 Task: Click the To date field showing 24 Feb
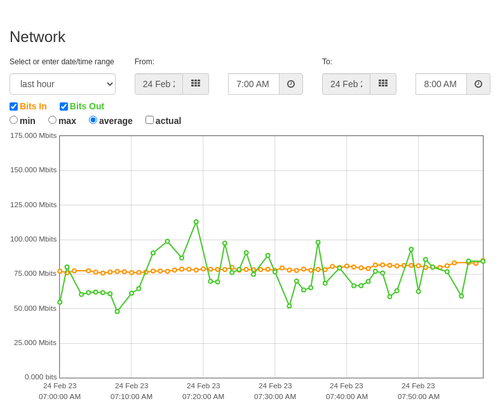tap(346, 84)
